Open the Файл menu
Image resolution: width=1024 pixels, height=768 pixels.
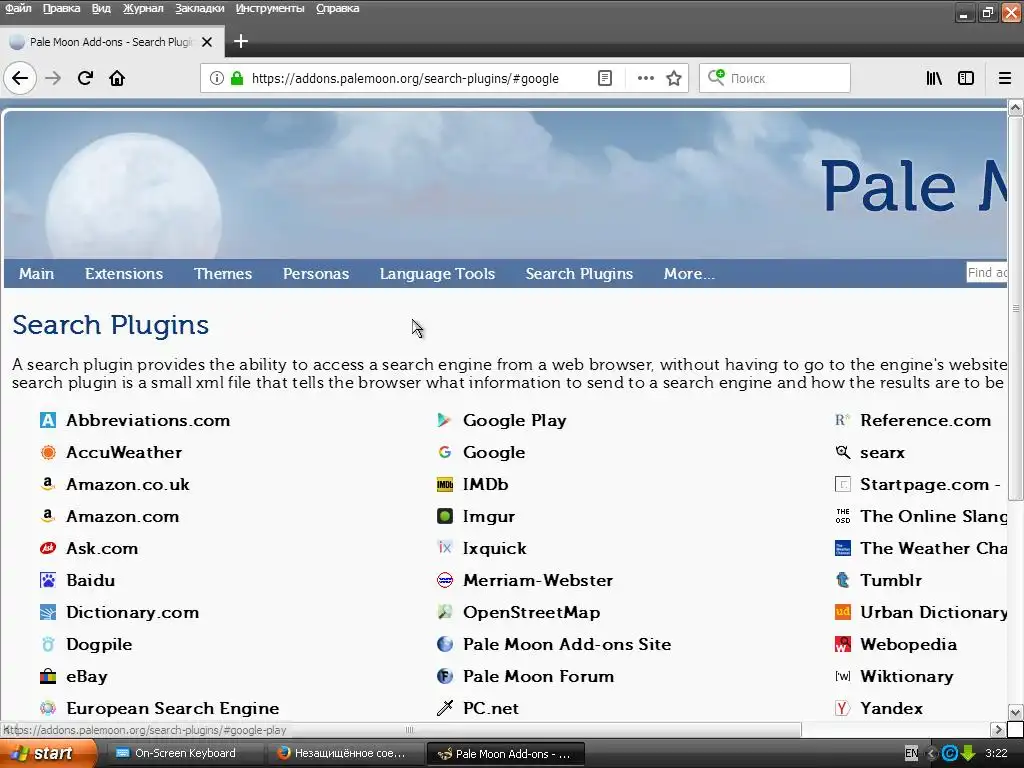tap(18, 8)
